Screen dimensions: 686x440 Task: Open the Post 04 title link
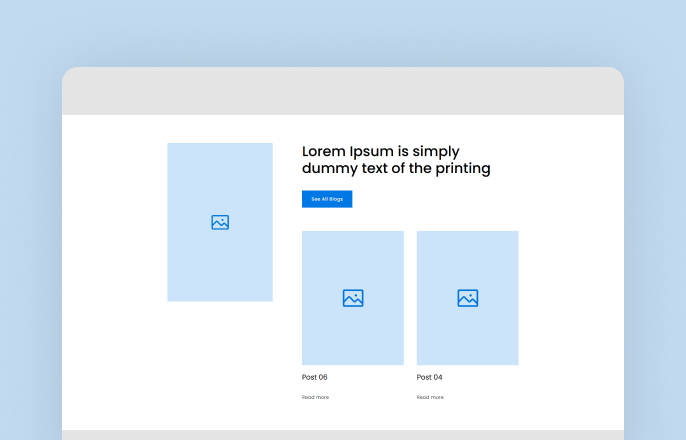click(x=429, y=377)
